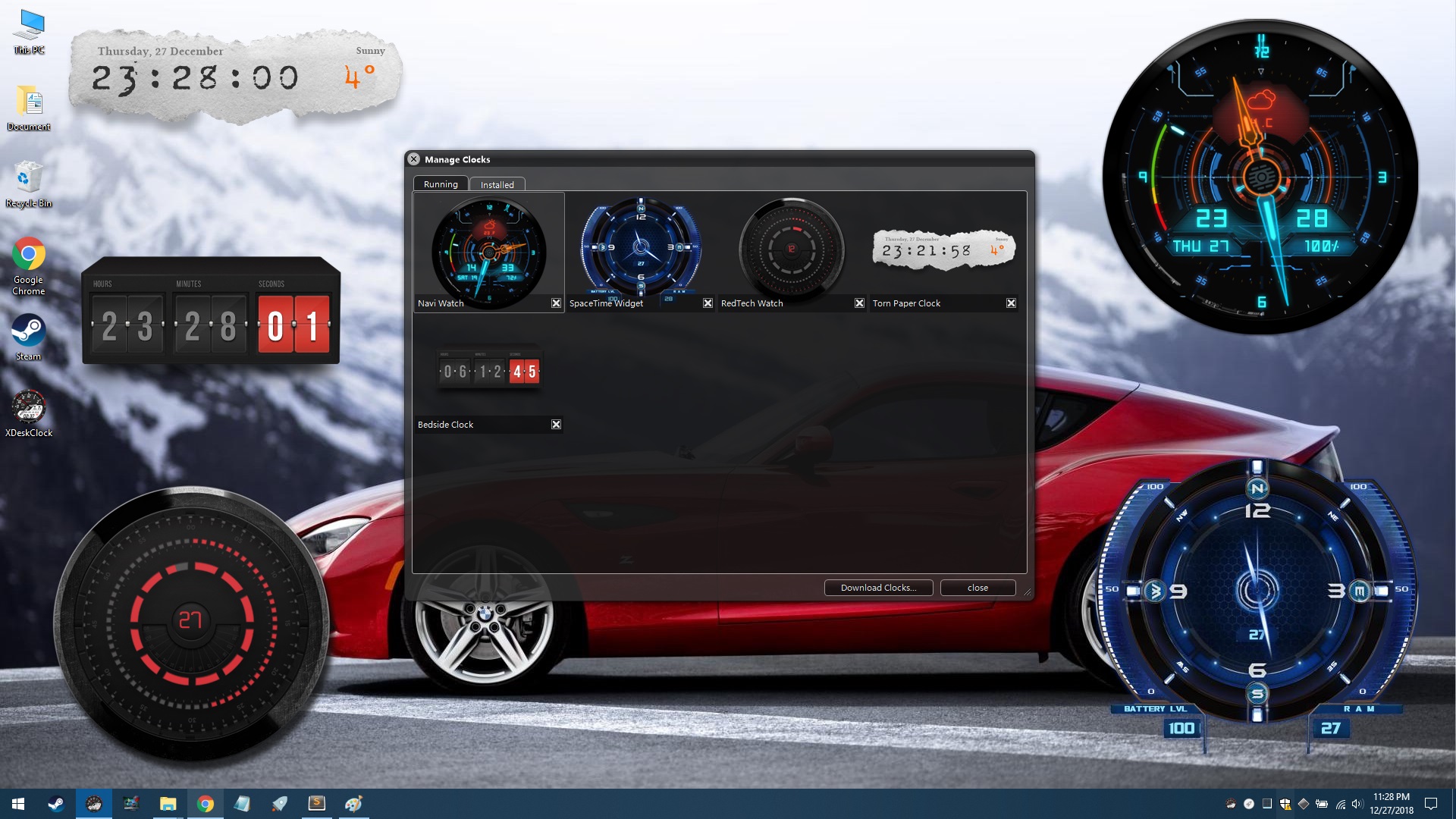Click the Download Clocks button
The image size is (1456, 819).
[877, 588]
